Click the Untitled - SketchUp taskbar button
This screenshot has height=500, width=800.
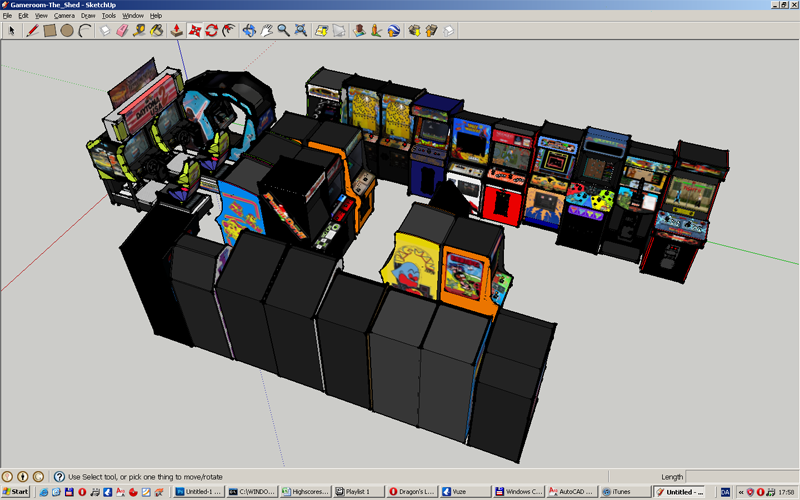(x=679, y=492)
